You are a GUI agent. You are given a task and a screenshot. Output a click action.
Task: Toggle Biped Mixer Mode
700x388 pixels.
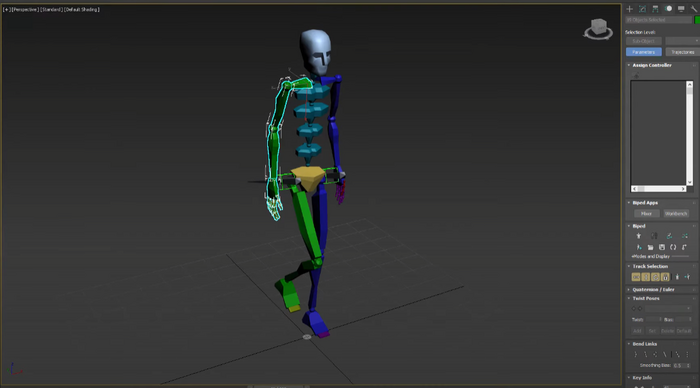[685, 236]
